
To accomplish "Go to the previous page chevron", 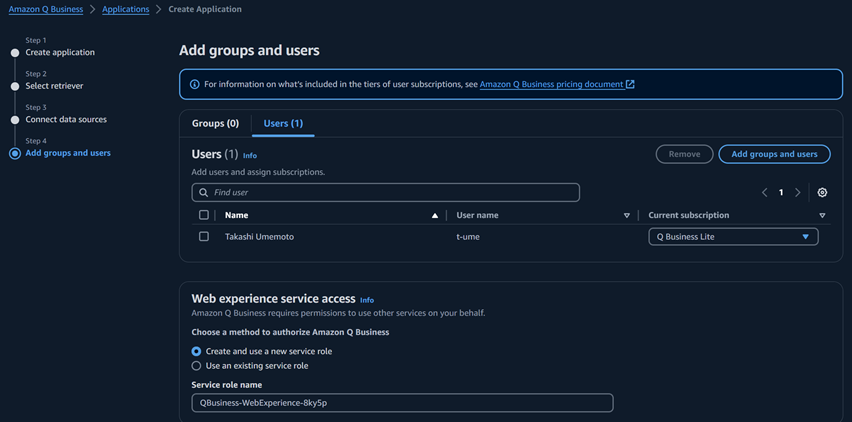I will pyautogui.click(x=765, y=192).
